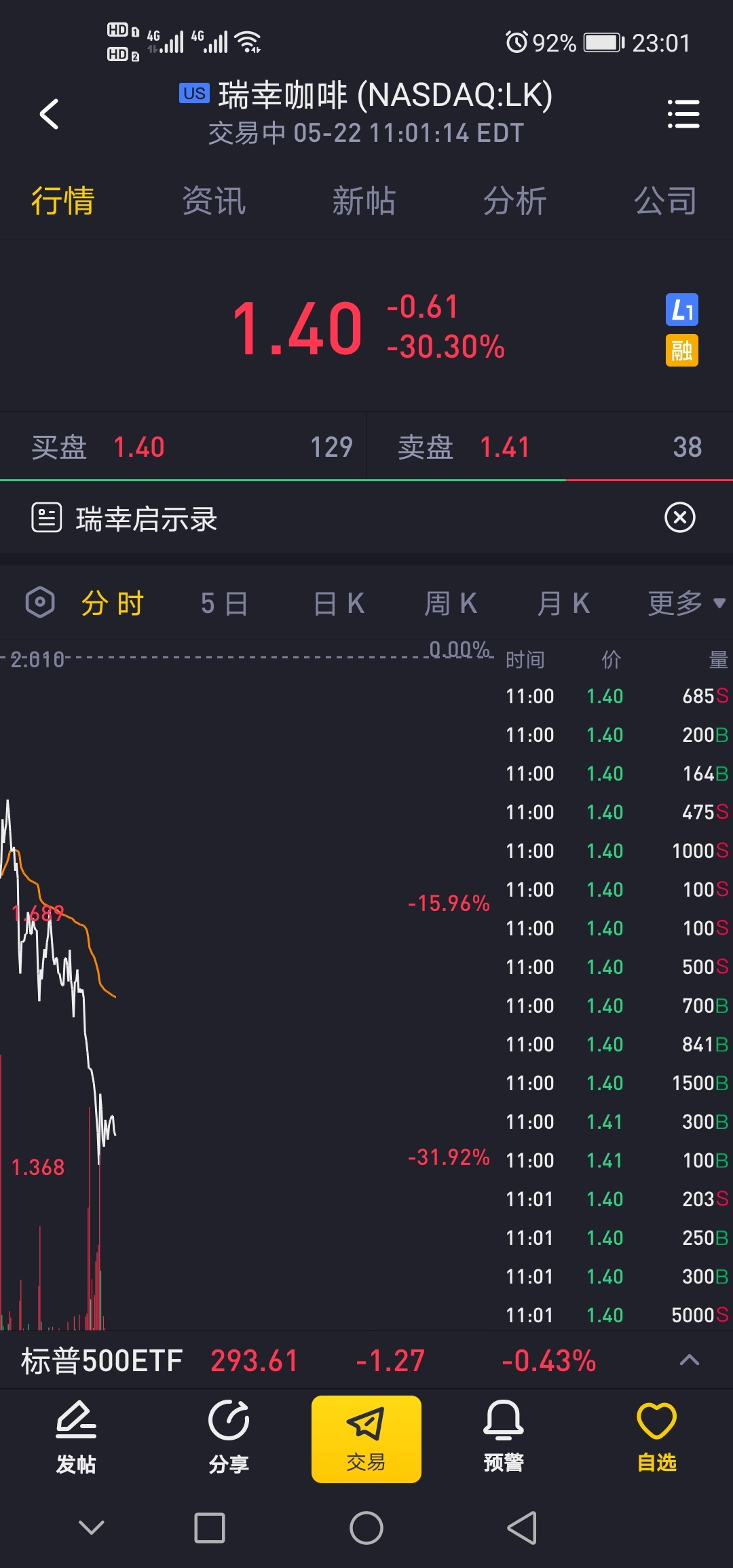Select the 日K chart period
733x1568 pixels.
(339, 603)
